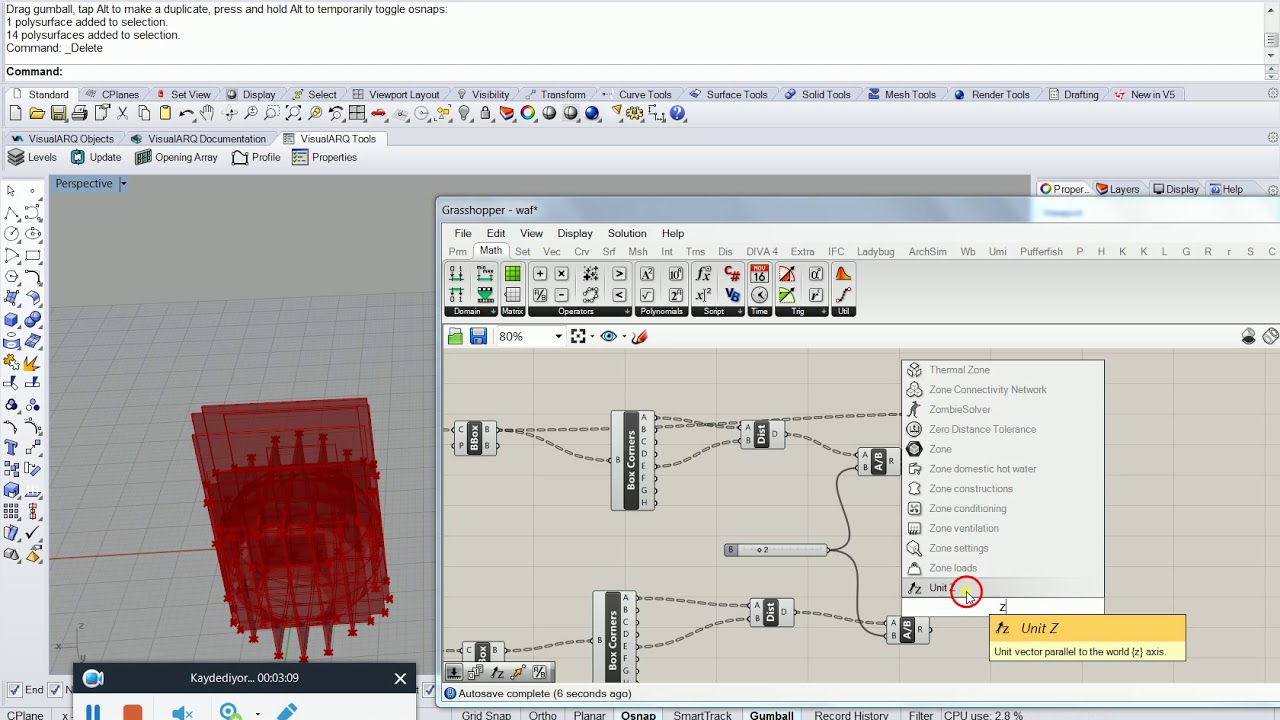Open zoom extents dropdown arrow in Grasshopper
Viewport: 1280px width, 720px height.
coord(593,337)
